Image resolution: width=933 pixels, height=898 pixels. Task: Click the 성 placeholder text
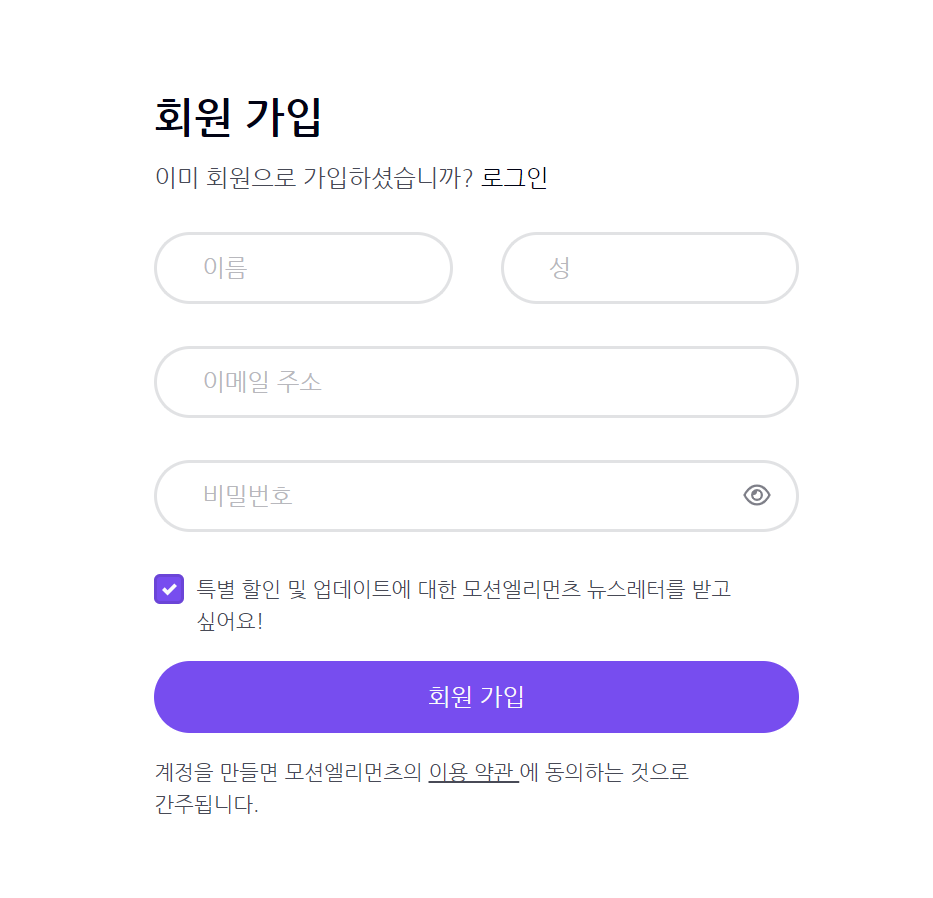[x=560, y=268]
